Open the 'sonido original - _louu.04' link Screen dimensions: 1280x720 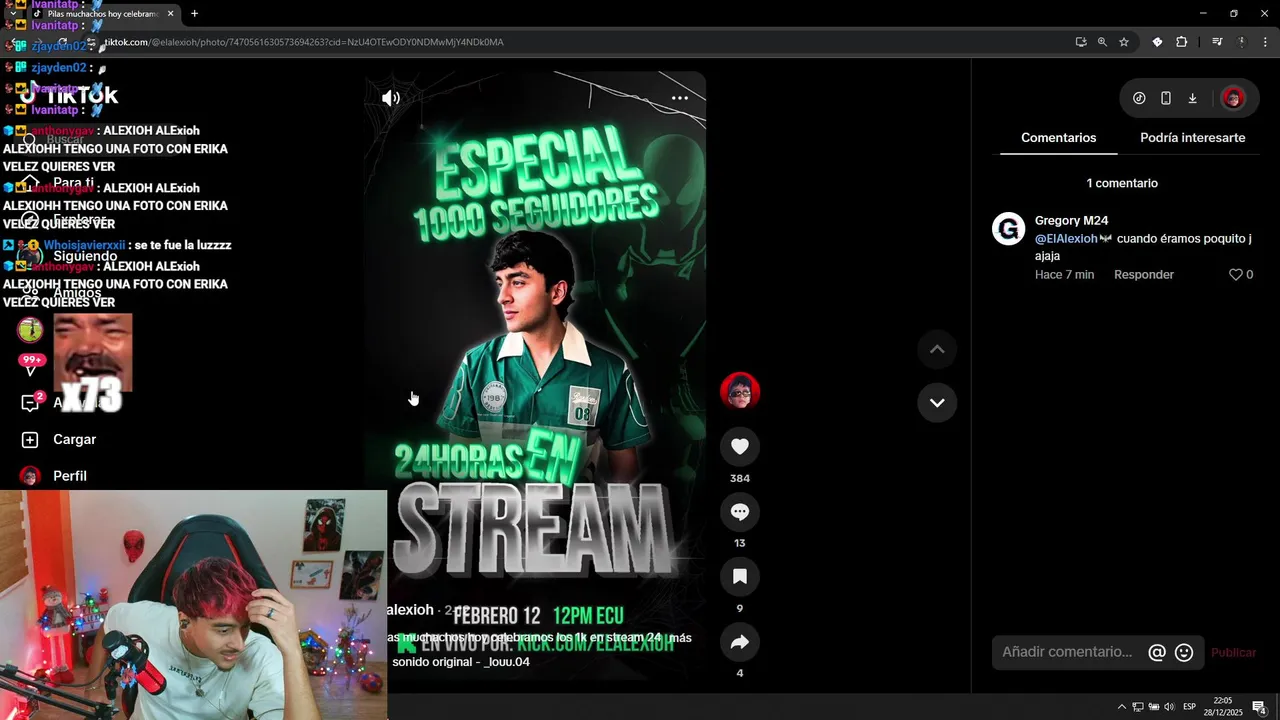[461, 662]
